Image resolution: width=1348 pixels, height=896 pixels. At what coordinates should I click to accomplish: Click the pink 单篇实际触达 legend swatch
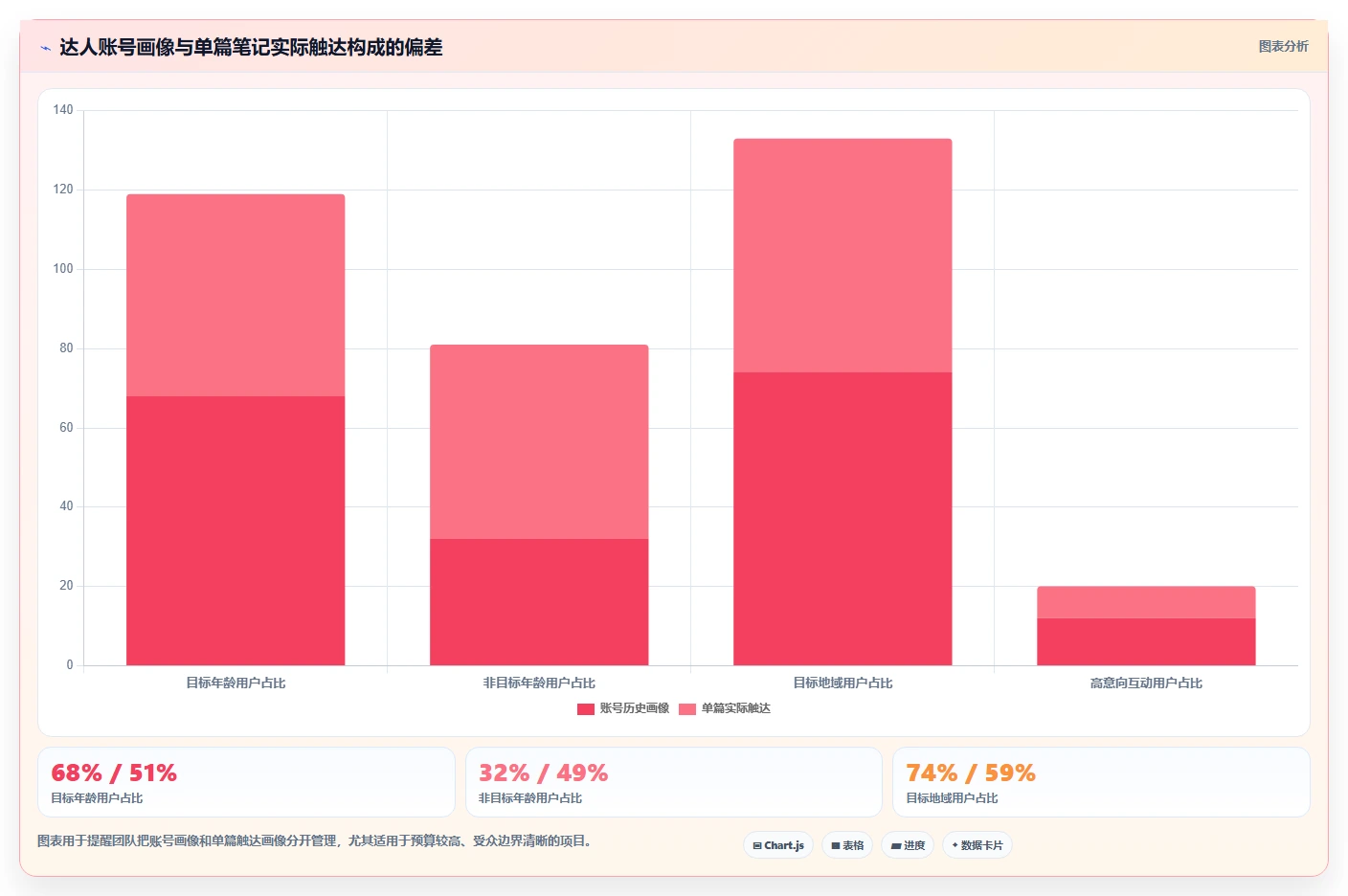coord(687,709)
